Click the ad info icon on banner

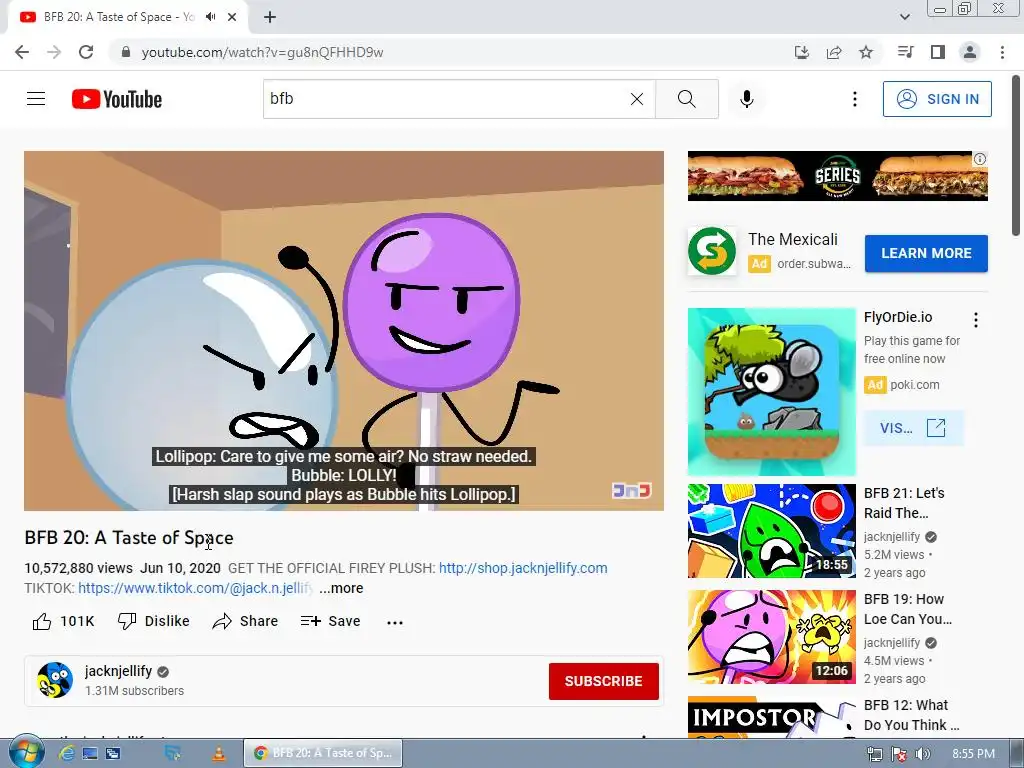980,159
